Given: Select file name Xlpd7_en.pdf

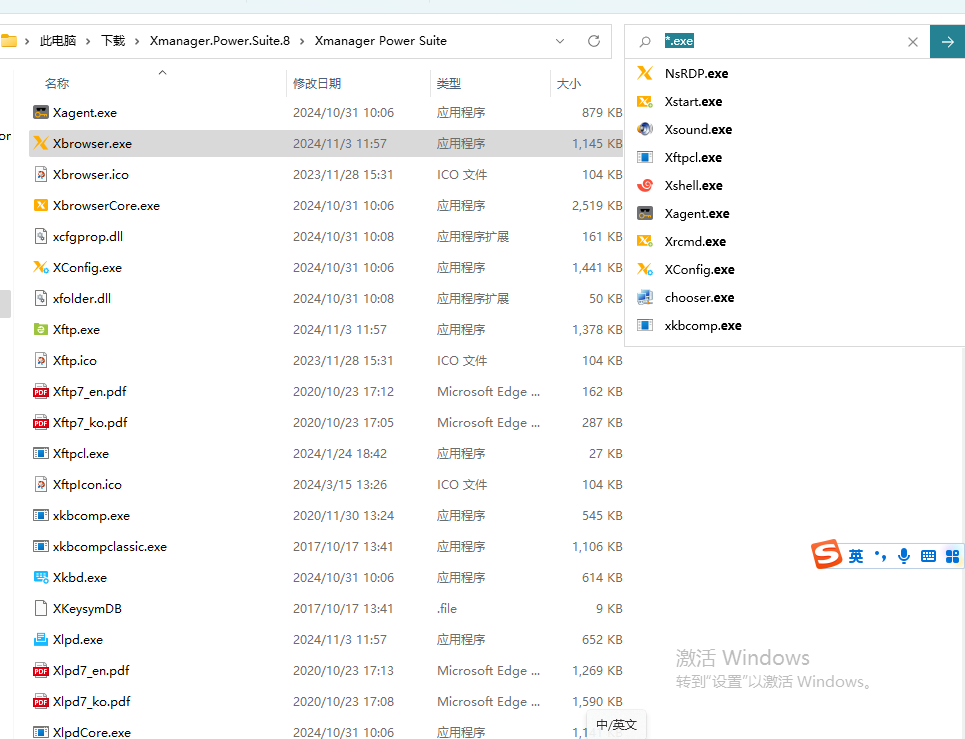Looking at the screenshot, I should (91, 671).
